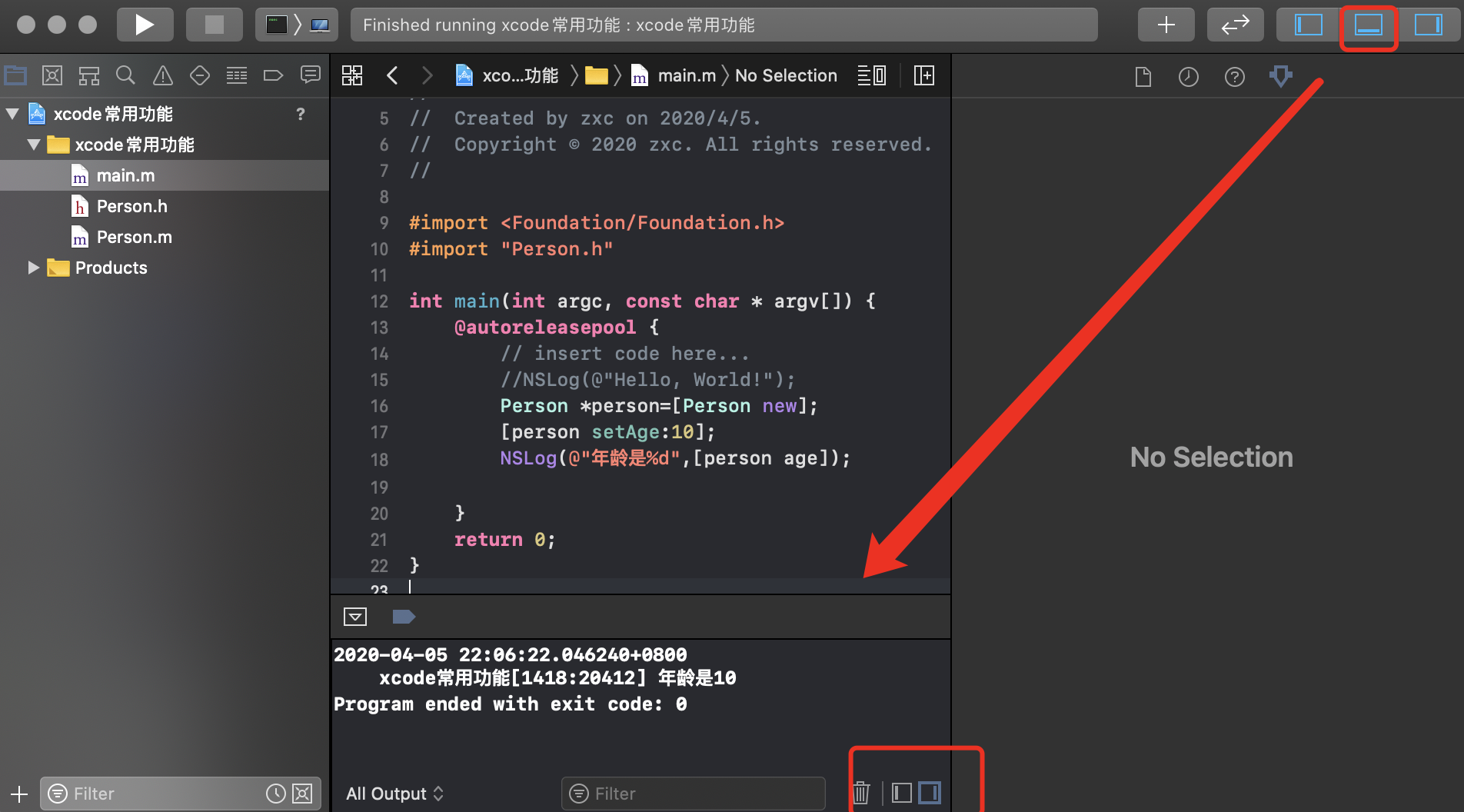
Task: Click the activity status Finished running text
Action: tap(559, 25)
